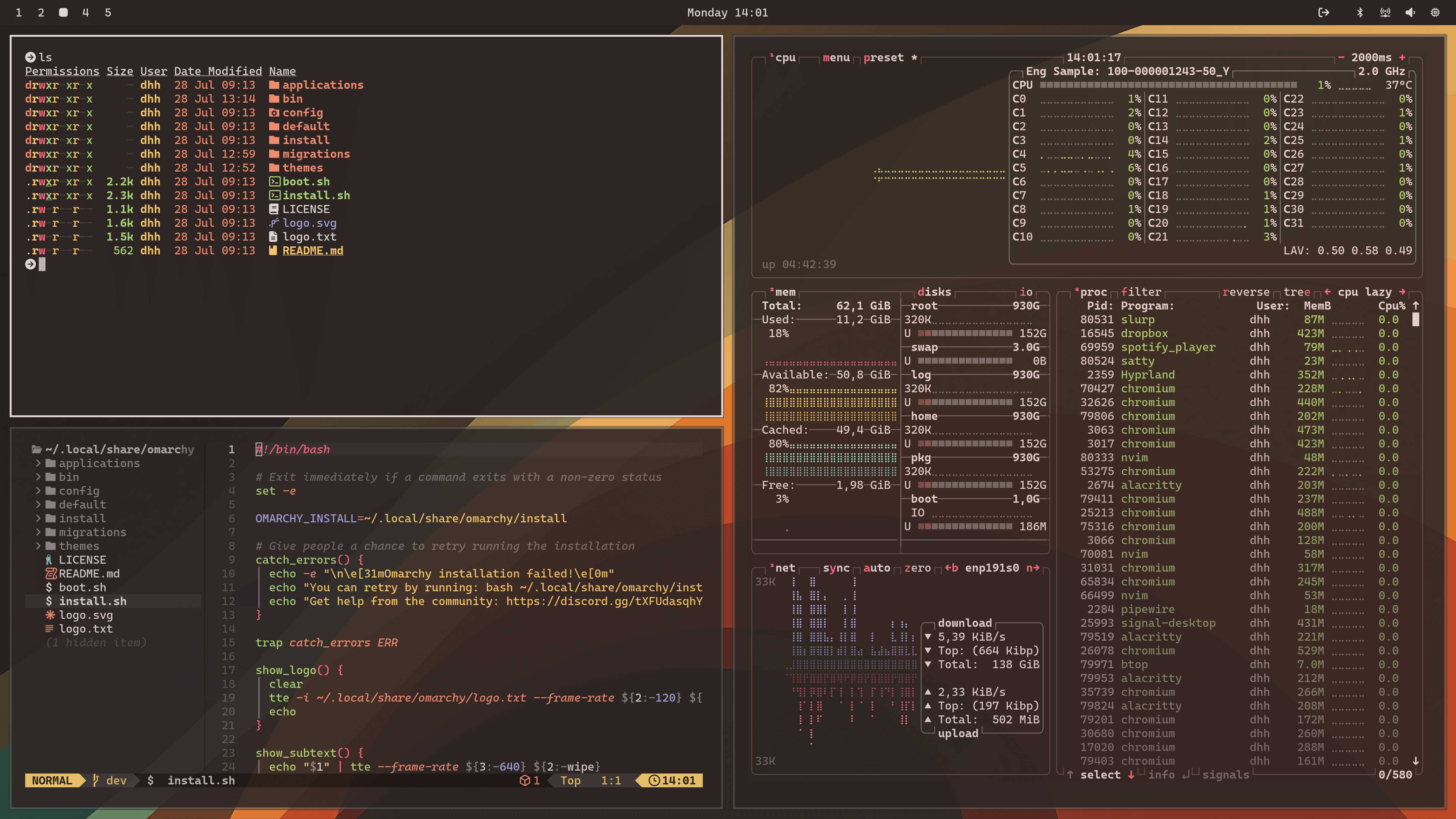This screenshot has height=819, width=1456.
Task: Click the Bluetooth icon in the top bar
Action: coord(1360,12)
